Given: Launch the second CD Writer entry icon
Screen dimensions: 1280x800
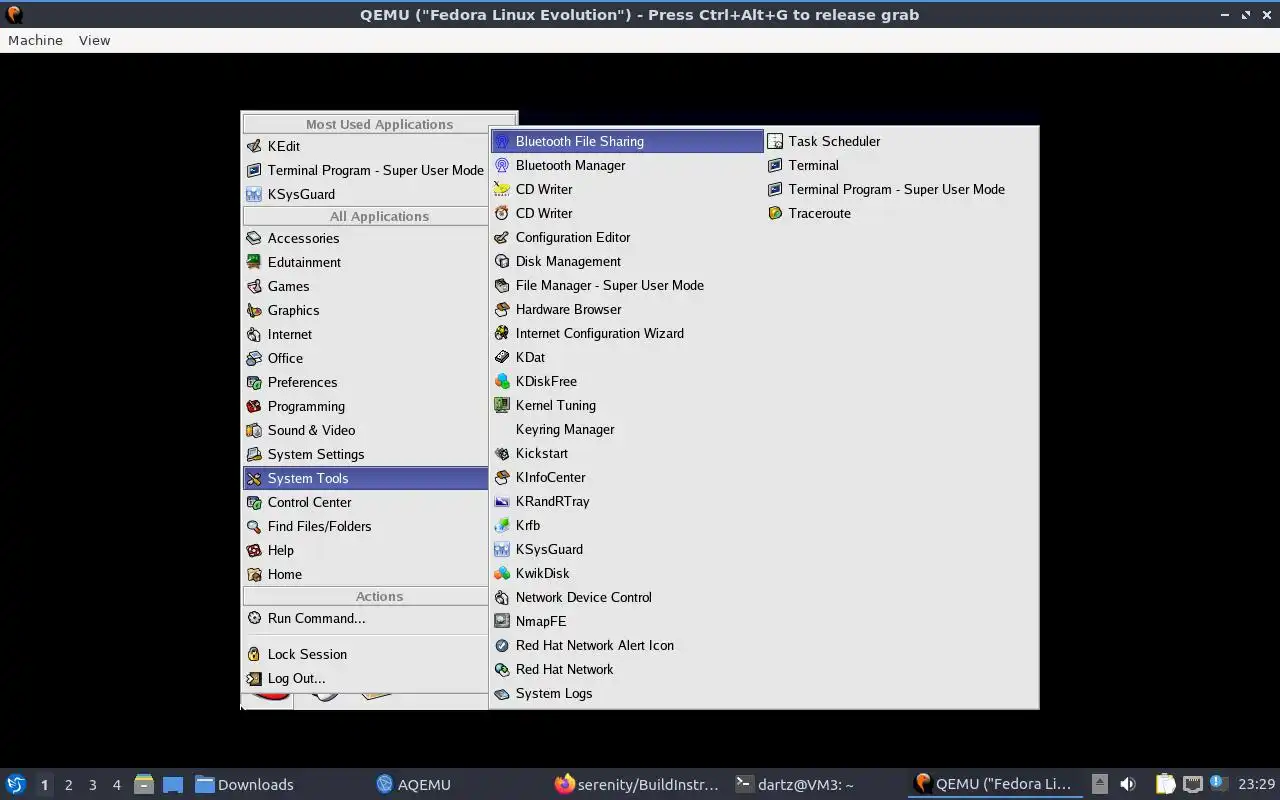Looking at the screenshot, I should [502, 213].
